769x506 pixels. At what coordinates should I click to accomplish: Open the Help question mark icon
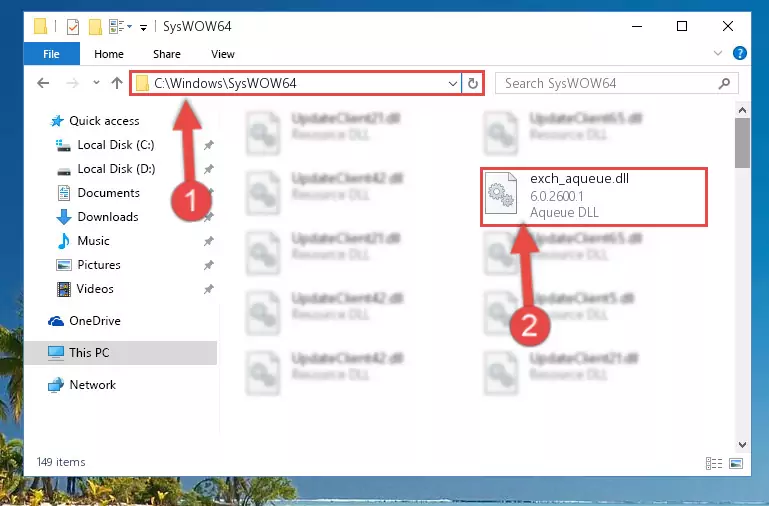(x=740, y=53)
